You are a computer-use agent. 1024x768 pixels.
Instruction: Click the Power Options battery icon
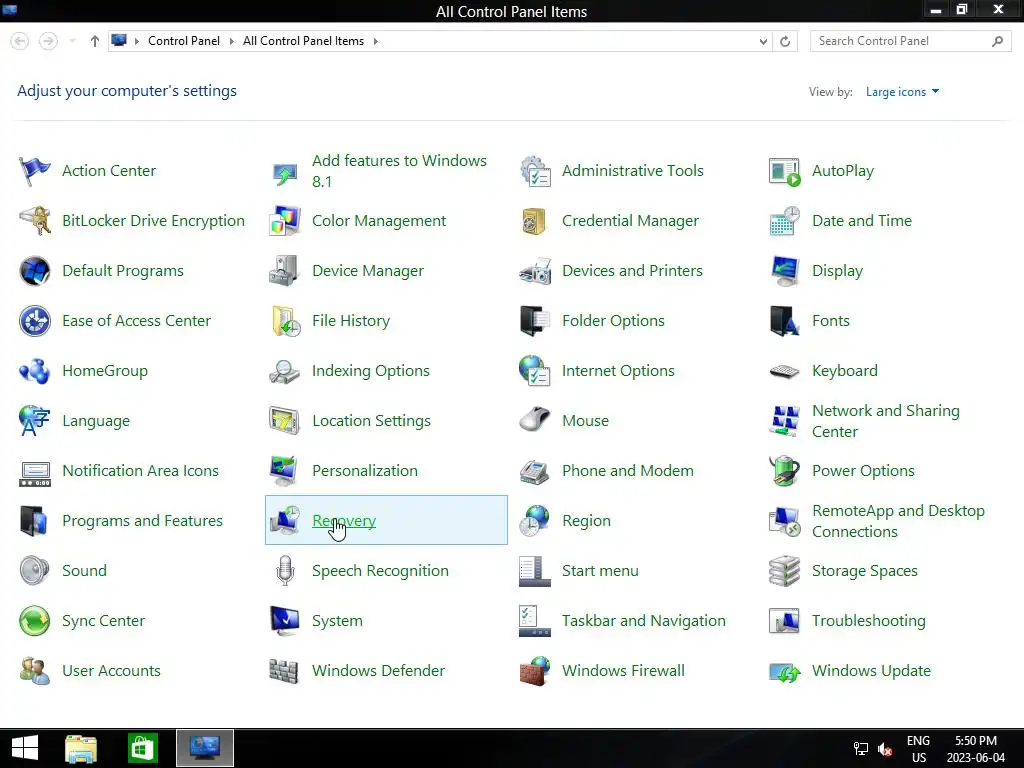784,471
